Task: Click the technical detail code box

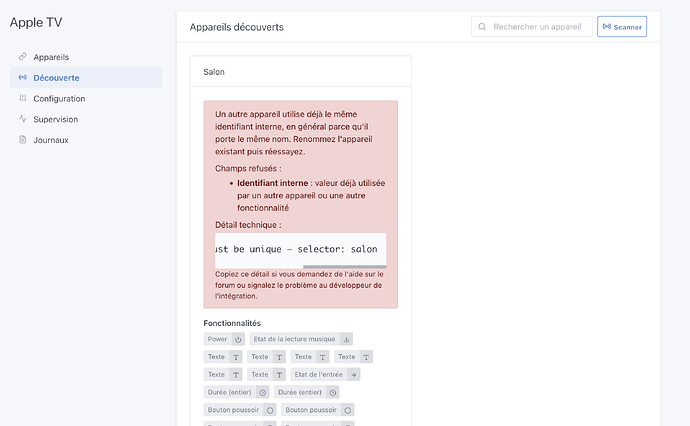Action: click(301, 250)
